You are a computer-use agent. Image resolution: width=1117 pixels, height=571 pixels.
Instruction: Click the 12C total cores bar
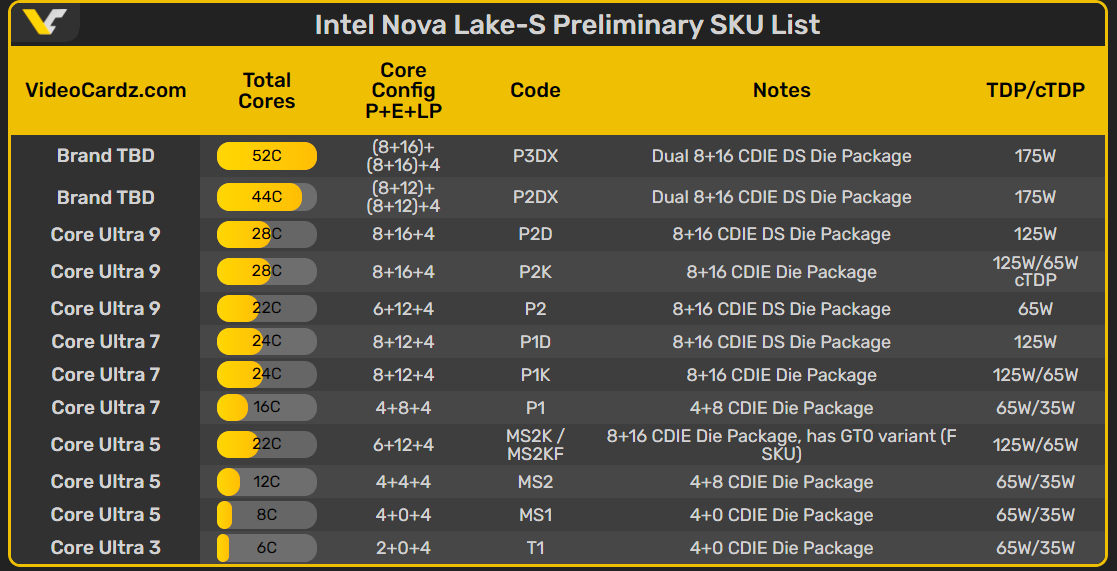[266, 482]
